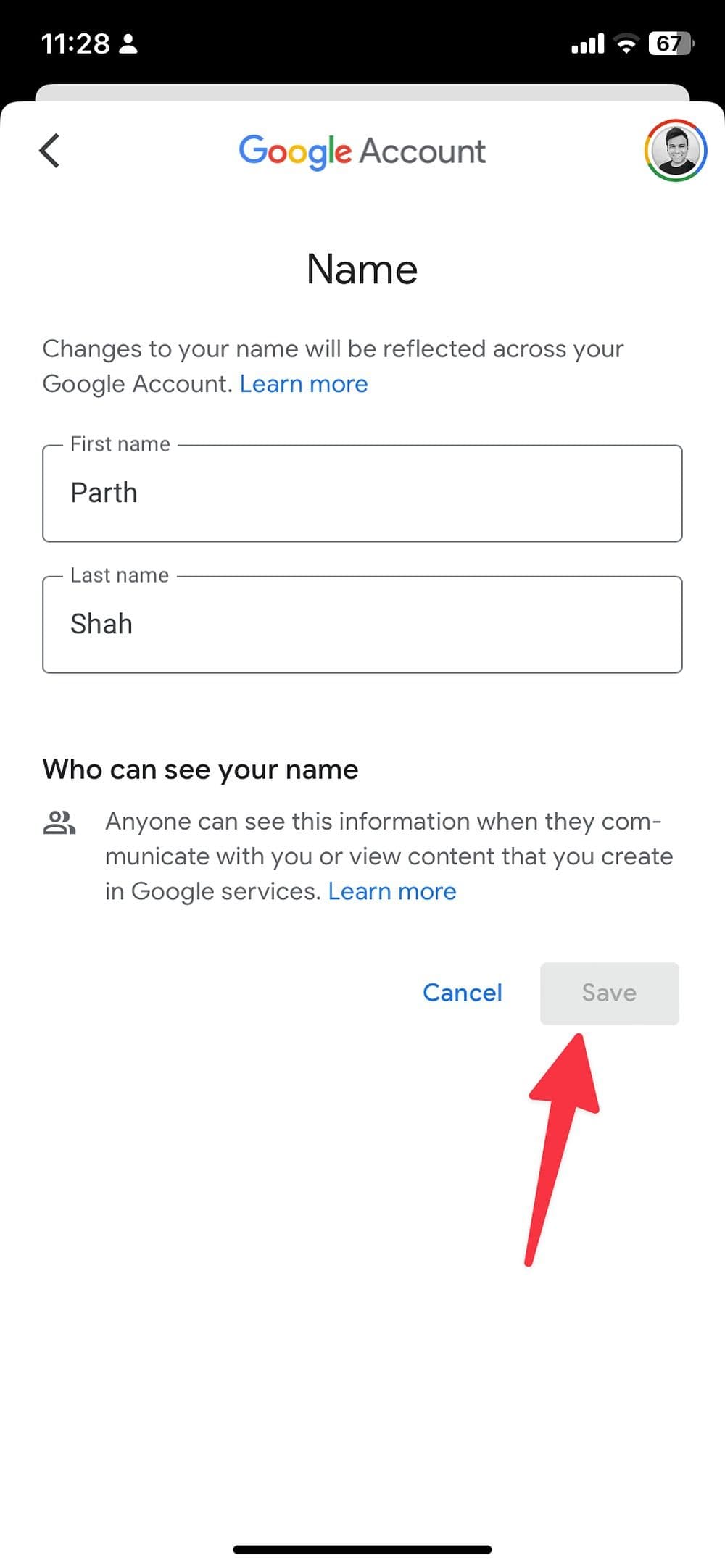
Task: Open Learn more link about name visibility
Action: 392,891
